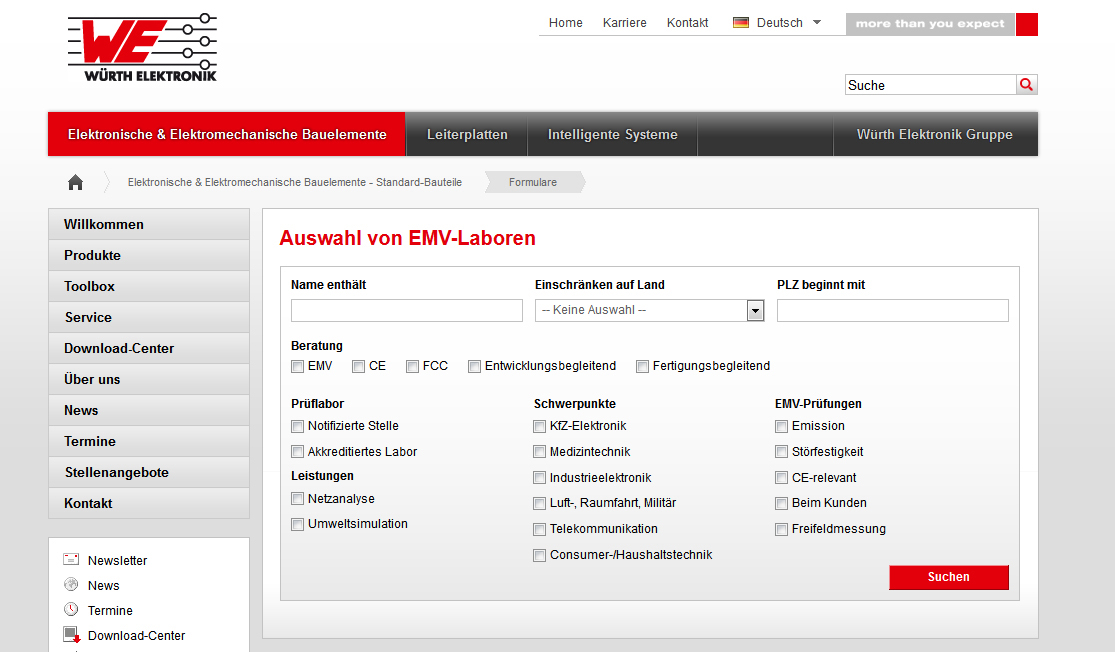Click the home breadcrumb icon
The height and width of the screenshot is (652, 1115).
(75, 183)
